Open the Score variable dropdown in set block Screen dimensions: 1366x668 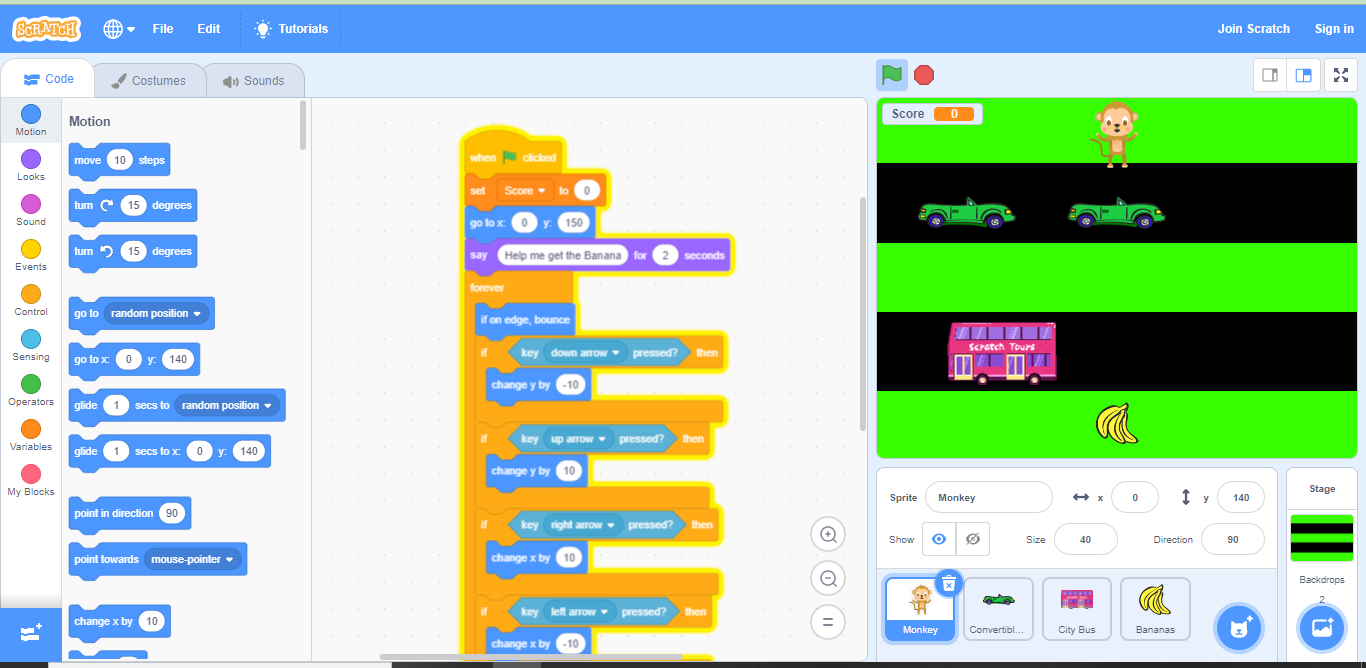coord(525,190)
